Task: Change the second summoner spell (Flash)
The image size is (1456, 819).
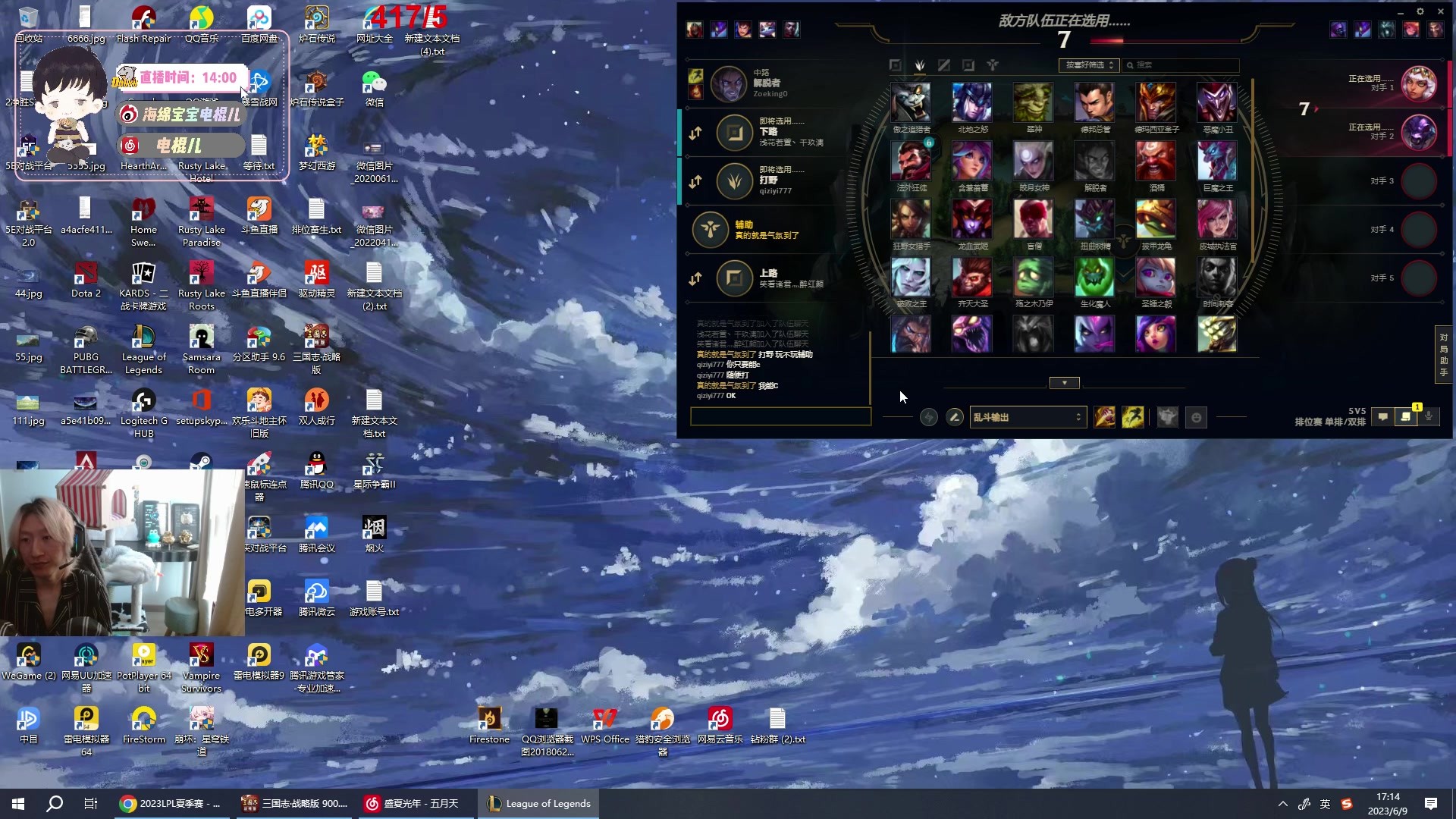Action: 1133,417
